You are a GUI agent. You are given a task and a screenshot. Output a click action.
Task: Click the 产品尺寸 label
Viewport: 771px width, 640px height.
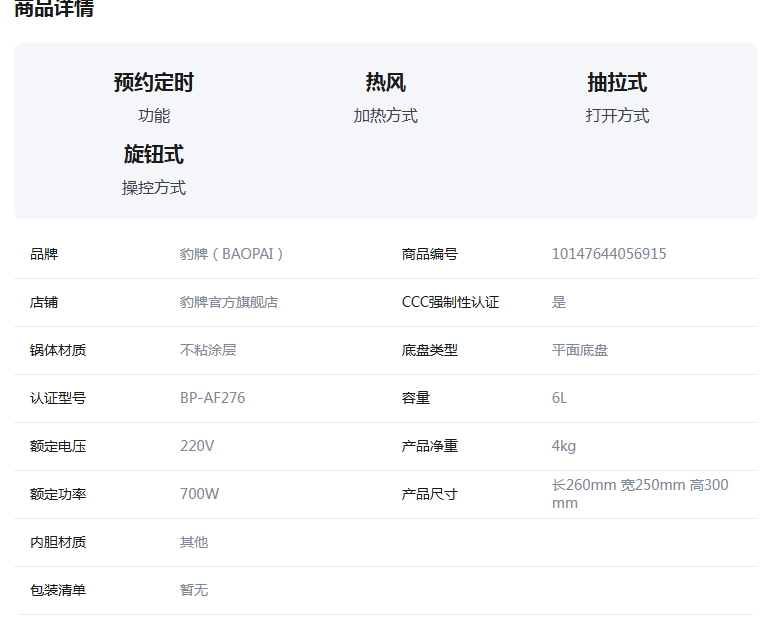click(x=430, y=494)
